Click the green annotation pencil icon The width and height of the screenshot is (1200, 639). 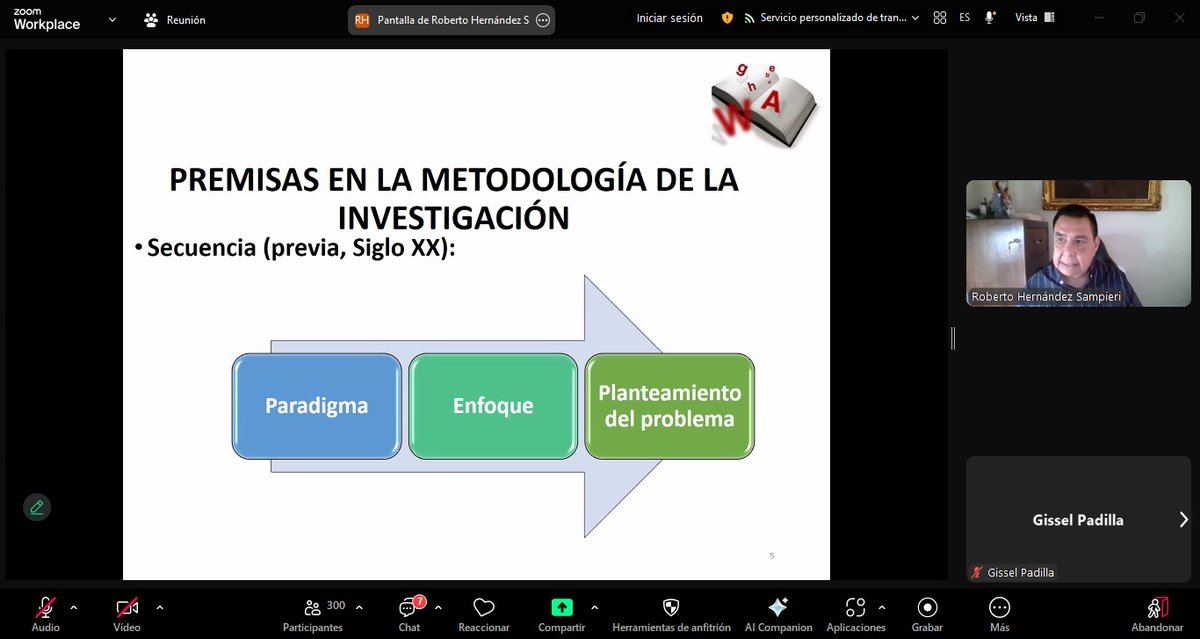tap(37, 507)
